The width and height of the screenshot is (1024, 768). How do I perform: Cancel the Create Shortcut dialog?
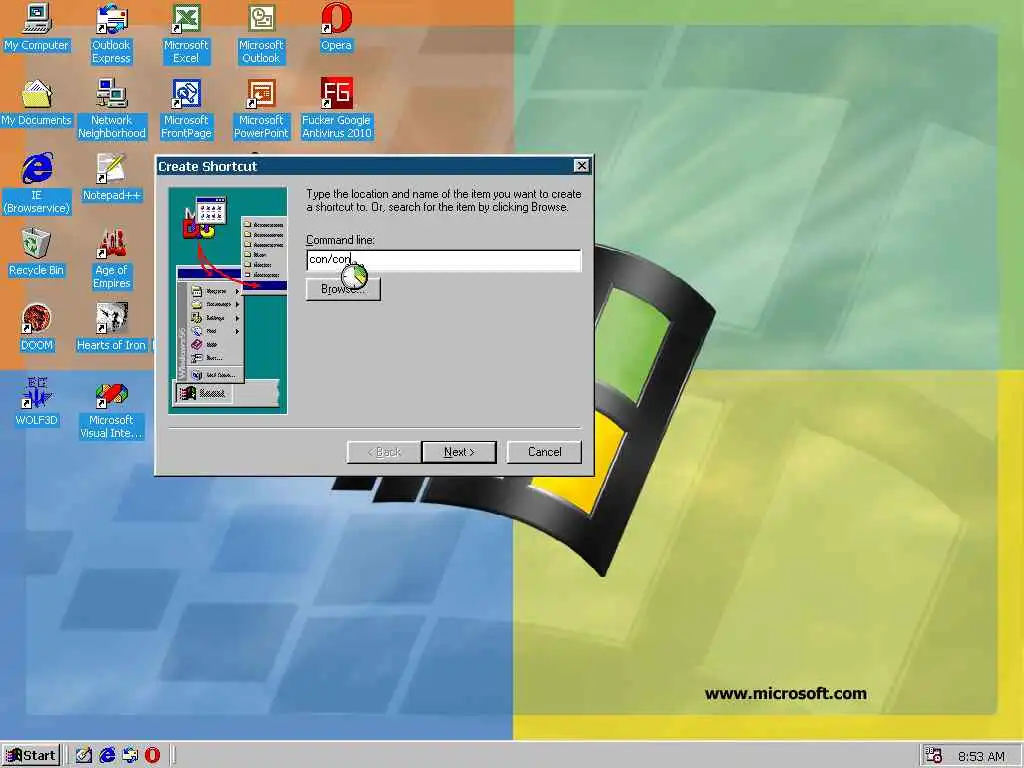[544, 452]
